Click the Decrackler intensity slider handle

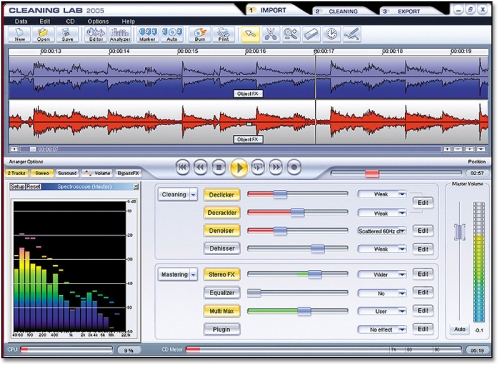(x=297, y=212)
